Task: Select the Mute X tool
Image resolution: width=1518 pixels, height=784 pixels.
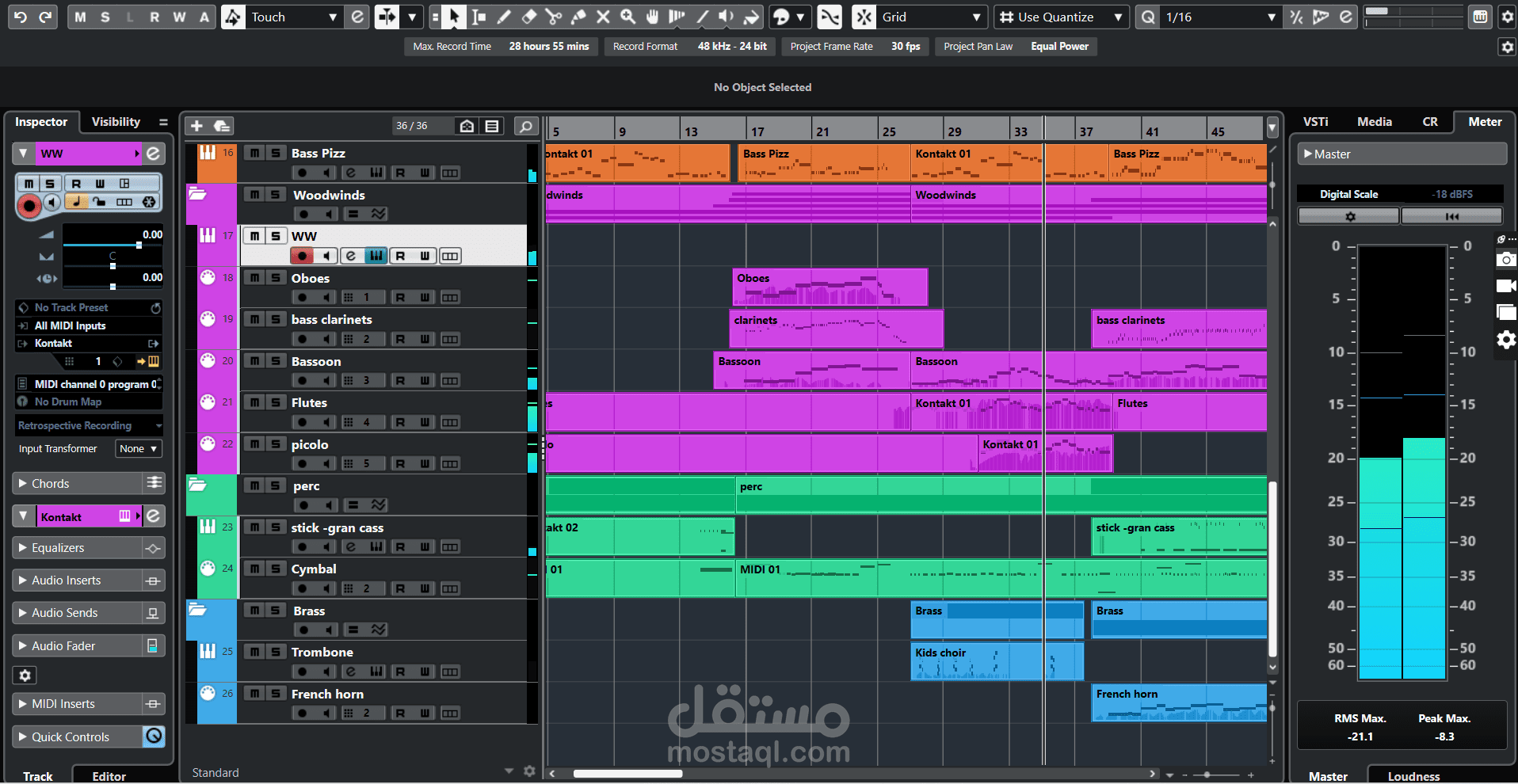Action: [603, 17]
